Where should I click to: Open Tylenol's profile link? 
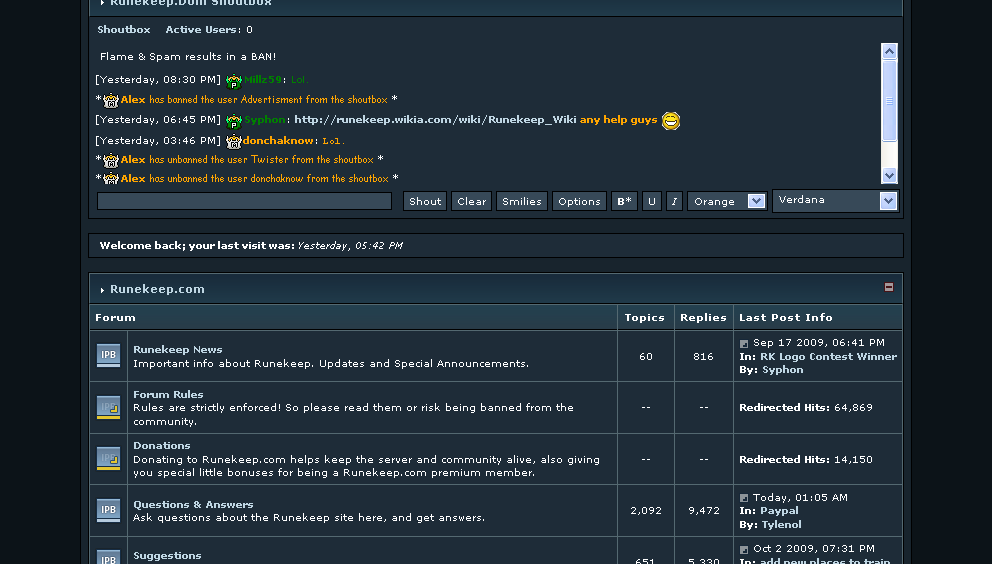pyautogui.click(x=781, y=524)
